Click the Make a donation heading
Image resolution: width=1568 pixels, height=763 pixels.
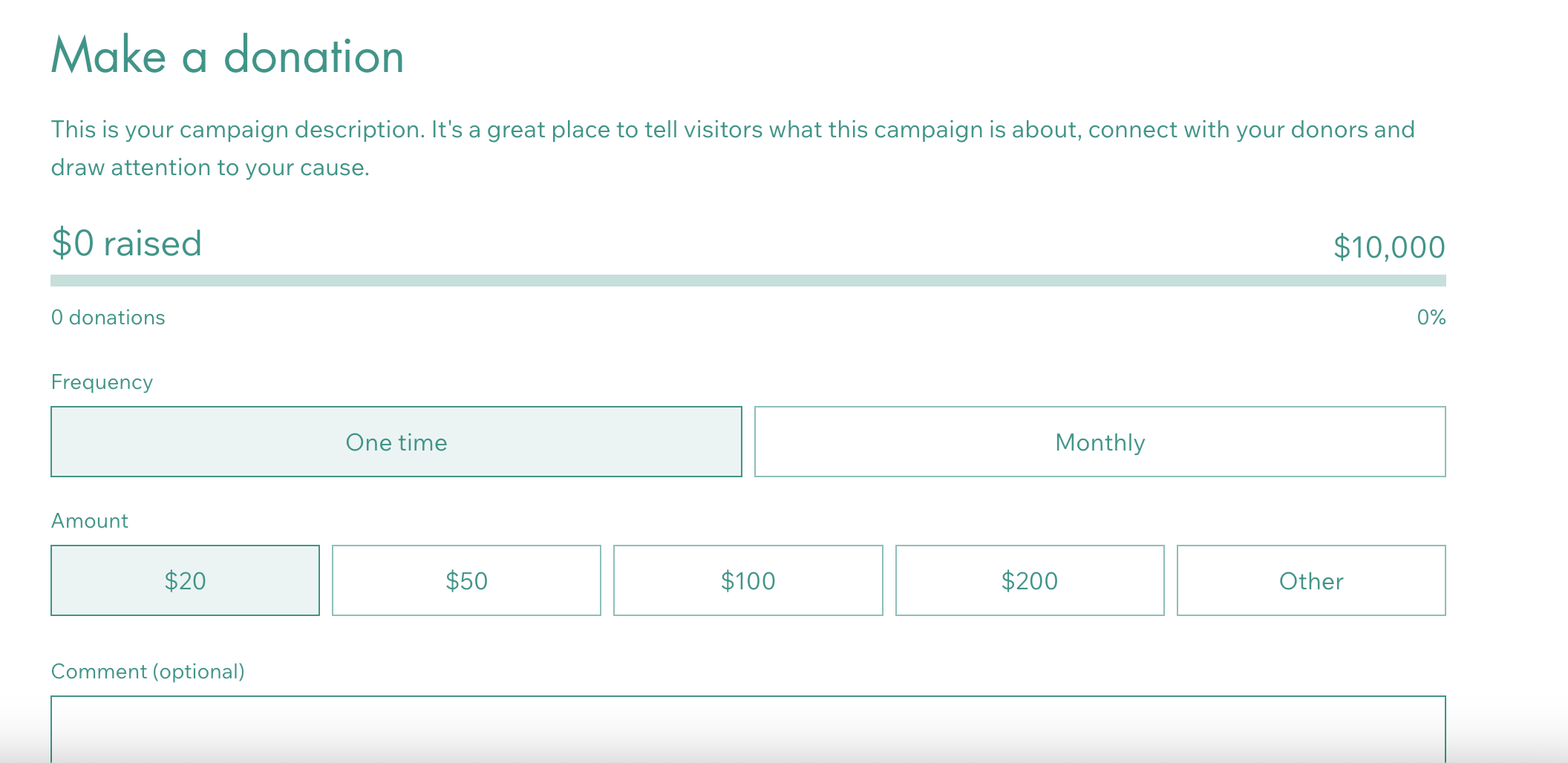pos(227,56)
